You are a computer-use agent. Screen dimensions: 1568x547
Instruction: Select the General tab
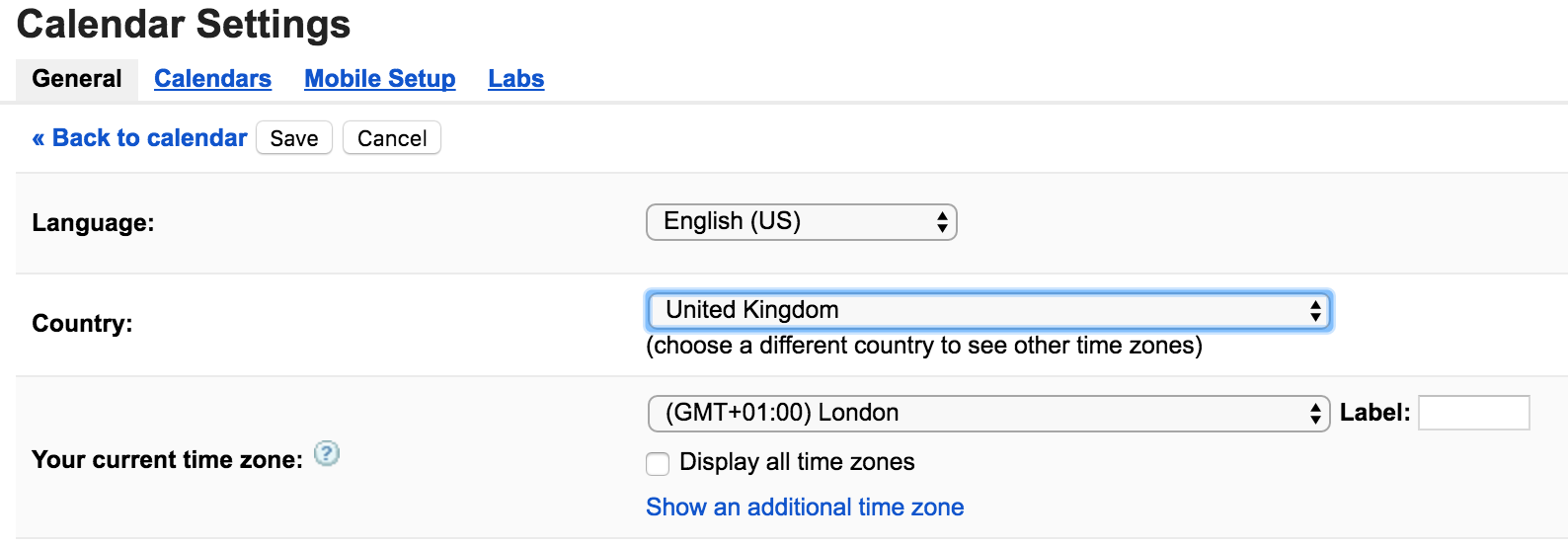(77, 79)
